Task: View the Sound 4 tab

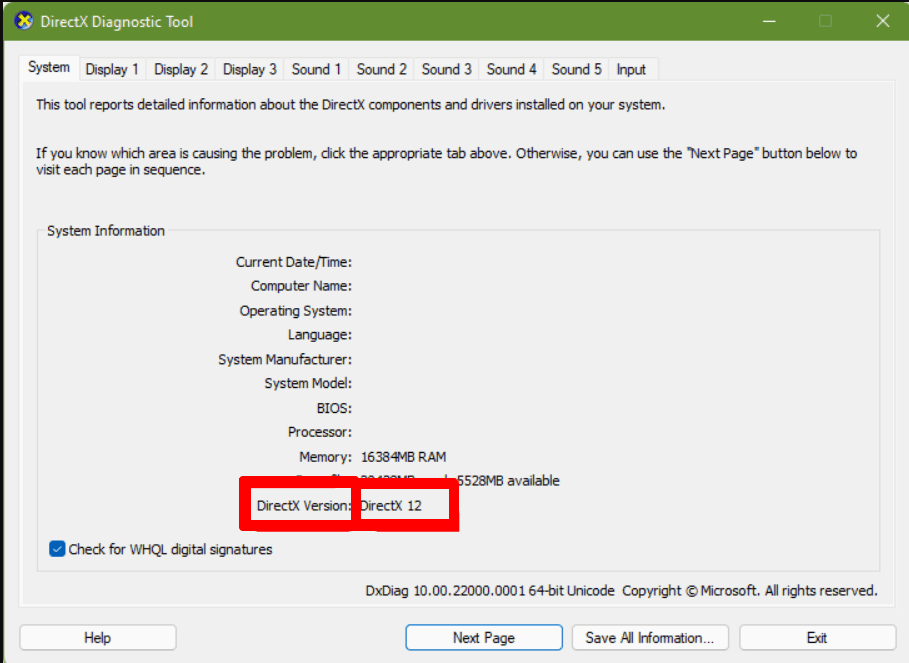Action: click(511, 70)
